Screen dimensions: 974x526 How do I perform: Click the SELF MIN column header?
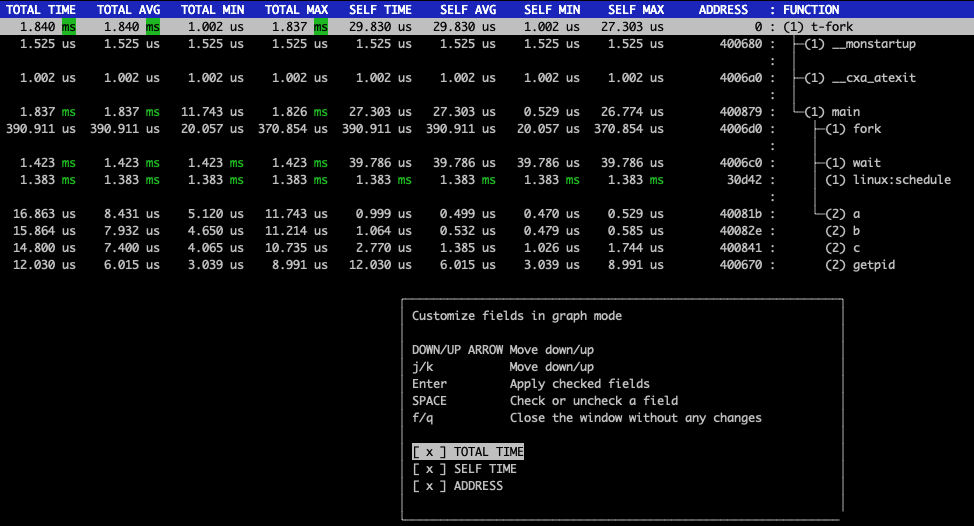click(x=552, y=10)
